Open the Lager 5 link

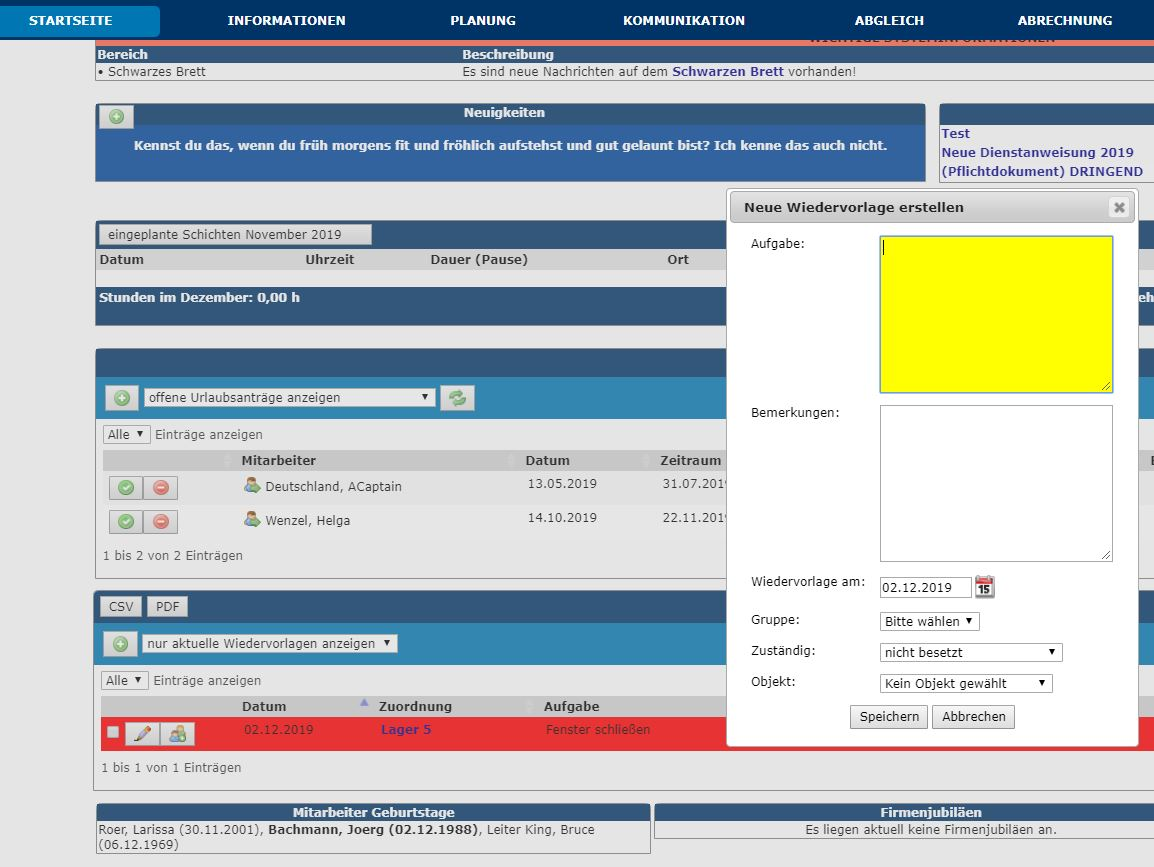tap(406, 729)
